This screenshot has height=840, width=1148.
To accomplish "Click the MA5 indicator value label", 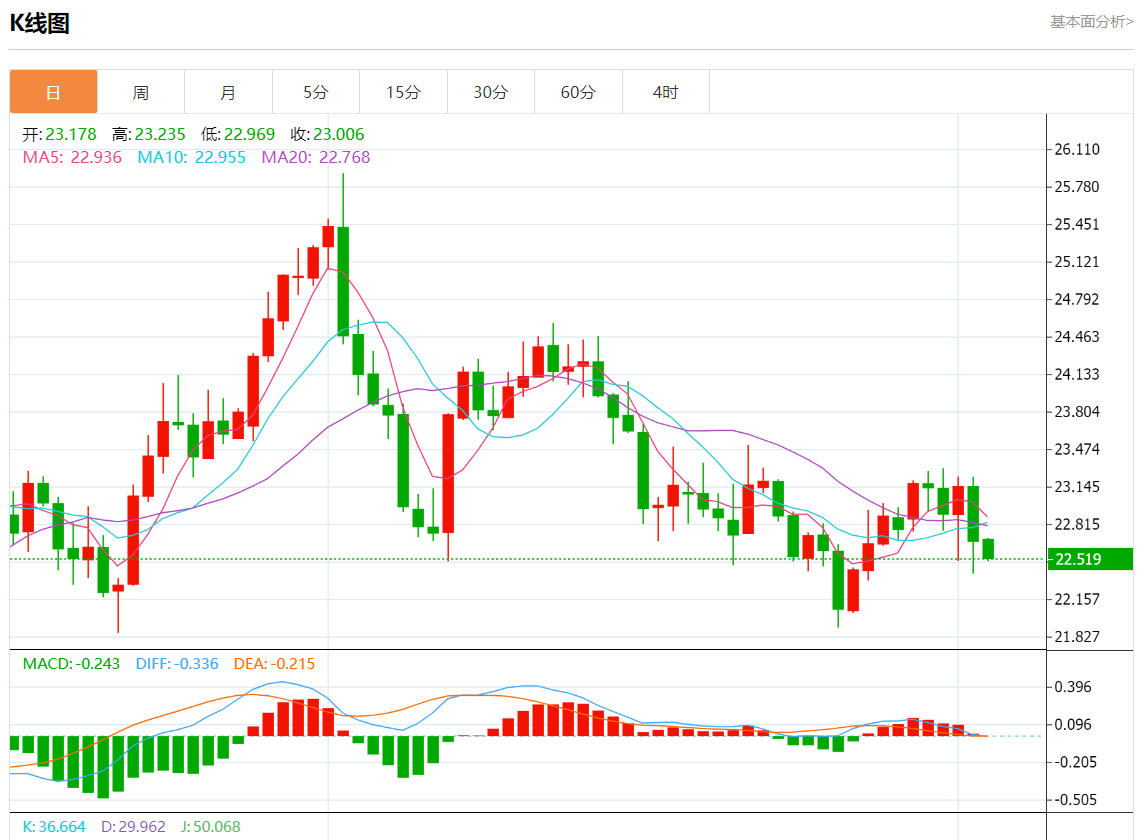I will [72, 157].
